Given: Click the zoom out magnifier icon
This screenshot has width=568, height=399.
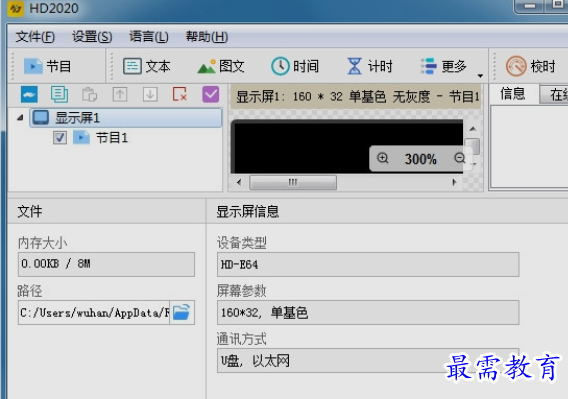Looking at the screenshot, I should pos(460,158).
